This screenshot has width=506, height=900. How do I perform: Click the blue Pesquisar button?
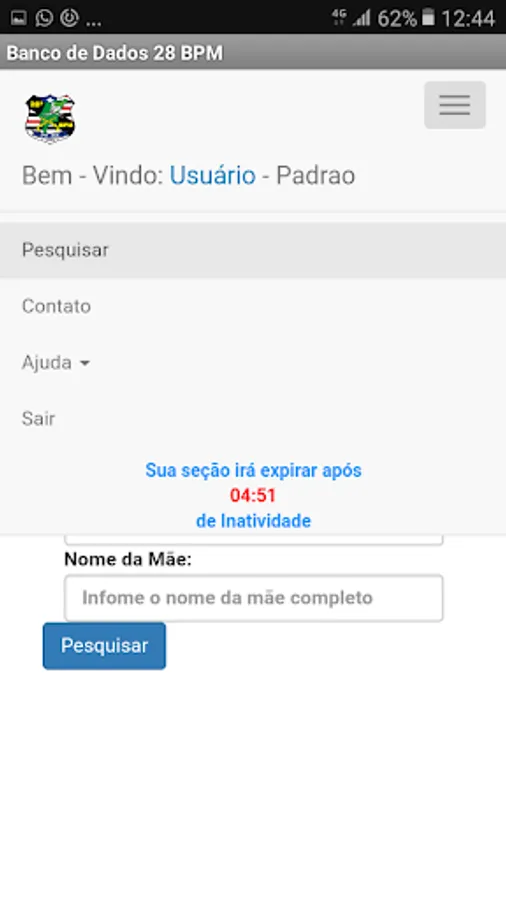coord(104,646)
